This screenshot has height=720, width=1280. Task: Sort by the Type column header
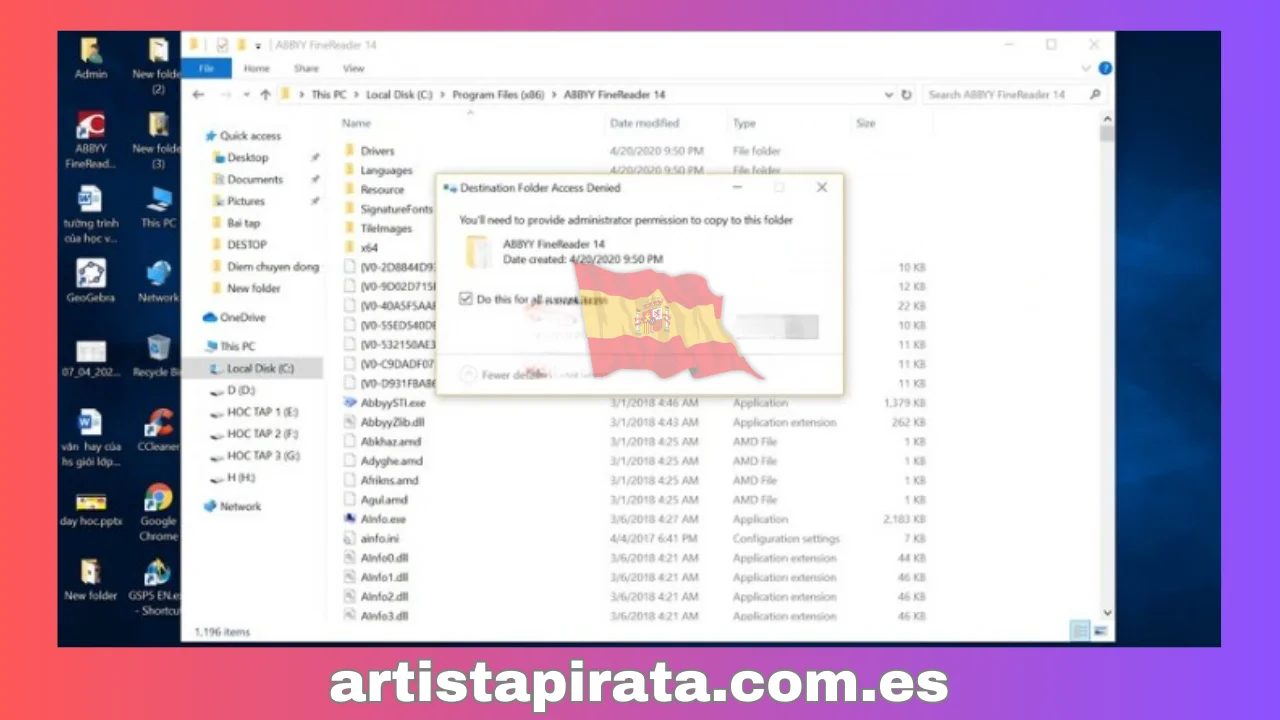coord(744,123)
